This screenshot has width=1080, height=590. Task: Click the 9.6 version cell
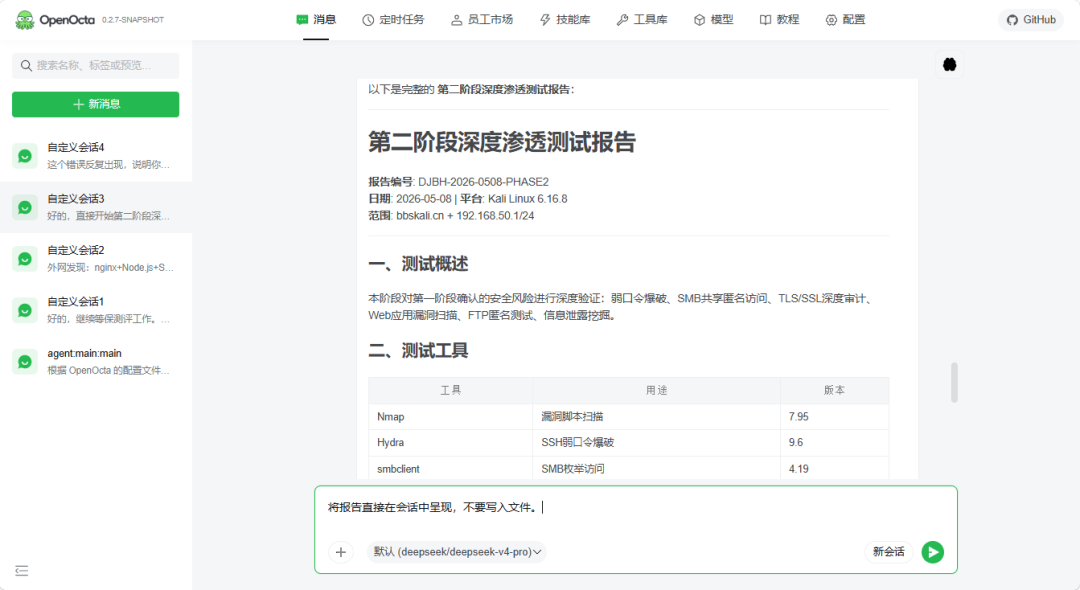click(834, 443)
